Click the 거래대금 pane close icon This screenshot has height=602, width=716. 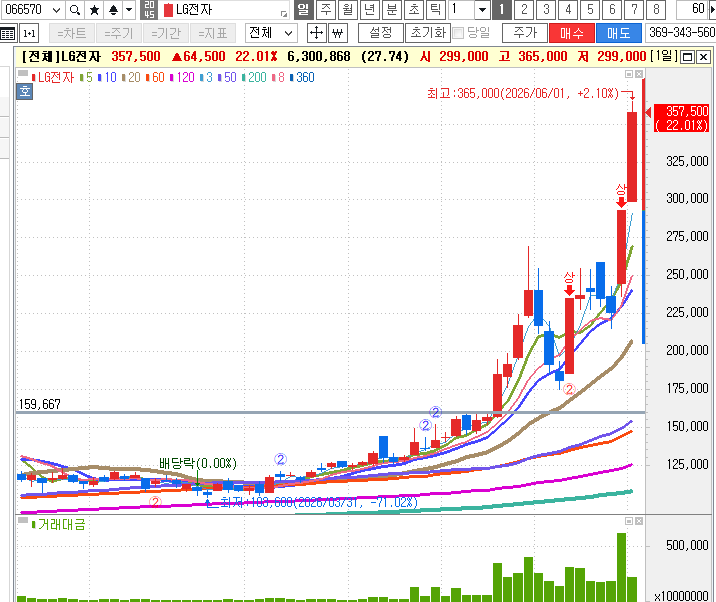click(x=639, y=521)
